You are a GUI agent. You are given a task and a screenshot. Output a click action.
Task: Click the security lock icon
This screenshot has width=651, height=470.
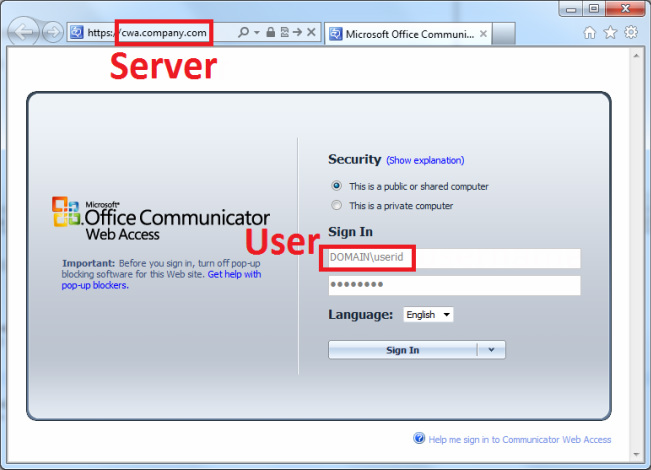coord(270,32)
